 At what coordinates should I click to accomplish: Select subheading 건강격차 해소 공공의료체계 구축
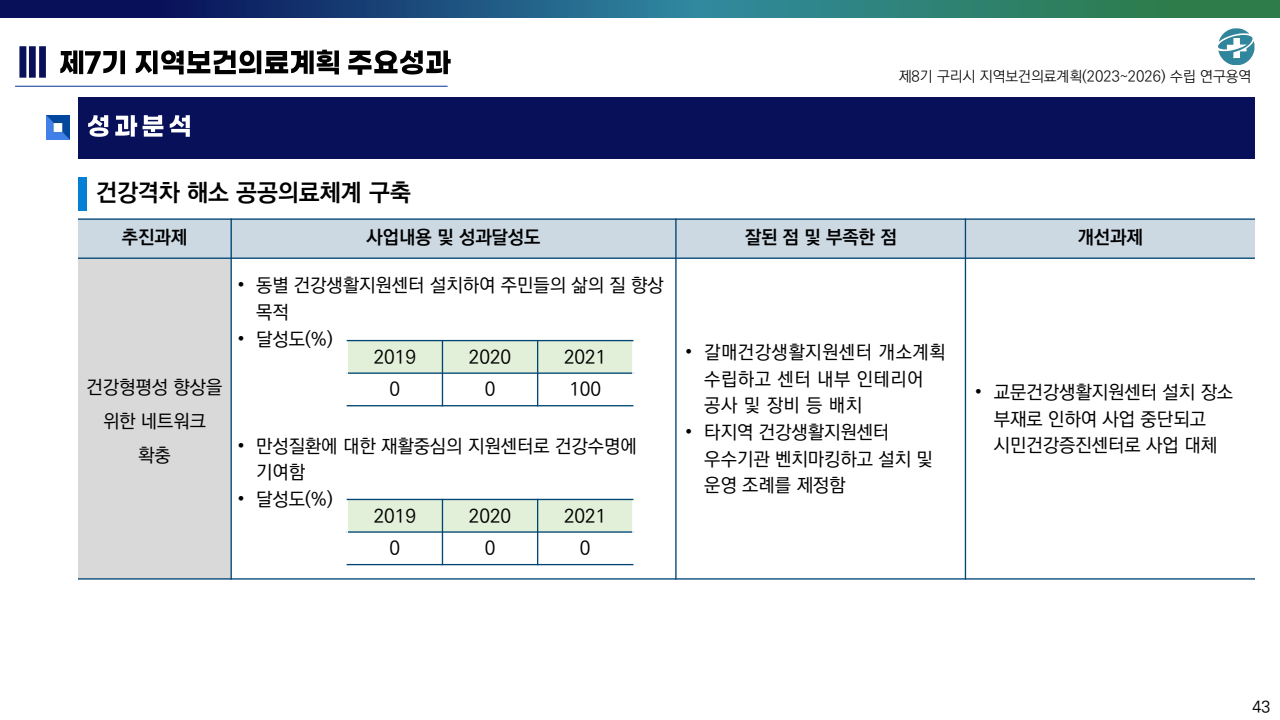click(253, 193)
